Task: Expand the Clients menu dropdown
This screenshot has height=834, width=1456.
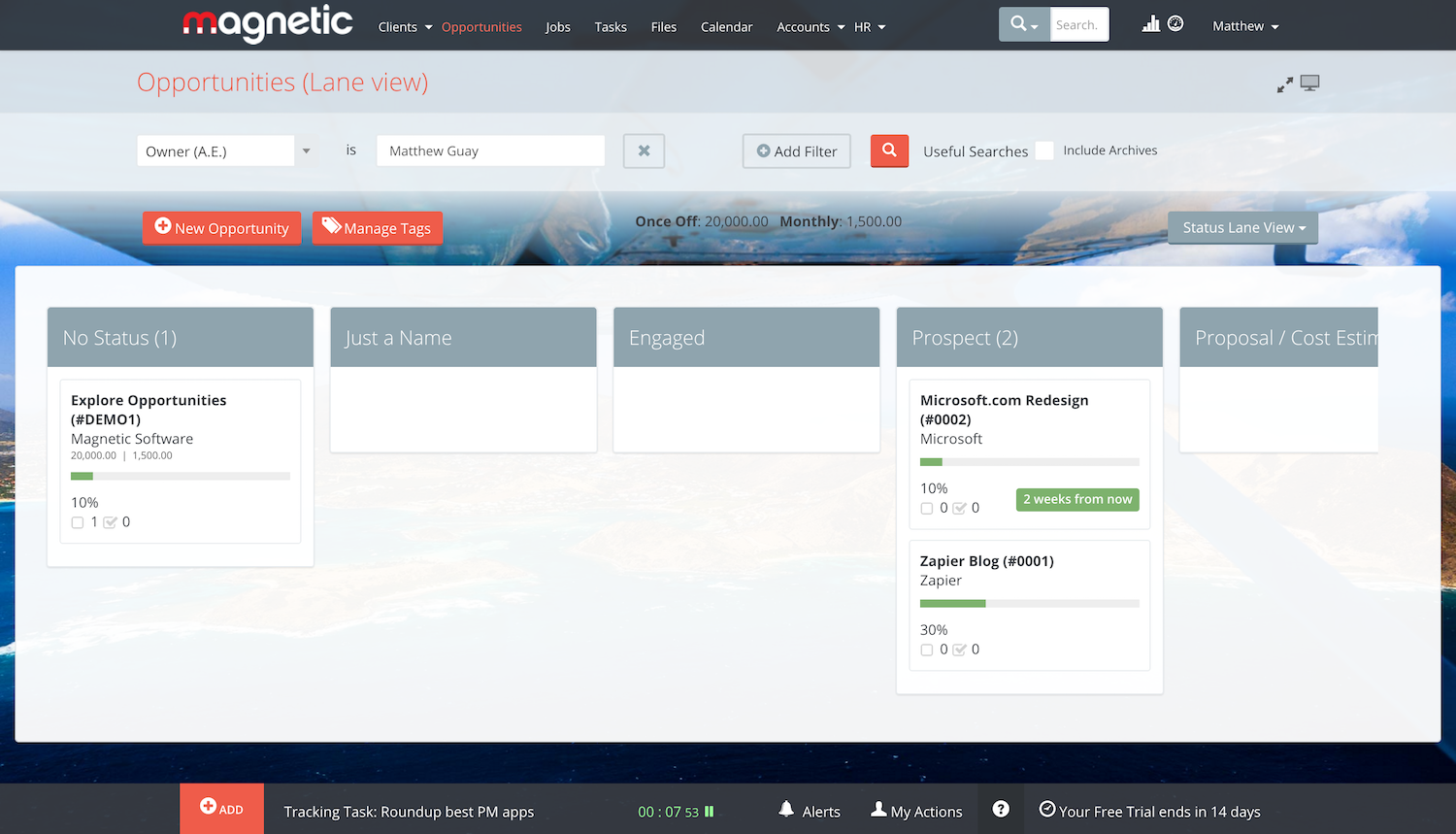Action: point(405,26)
